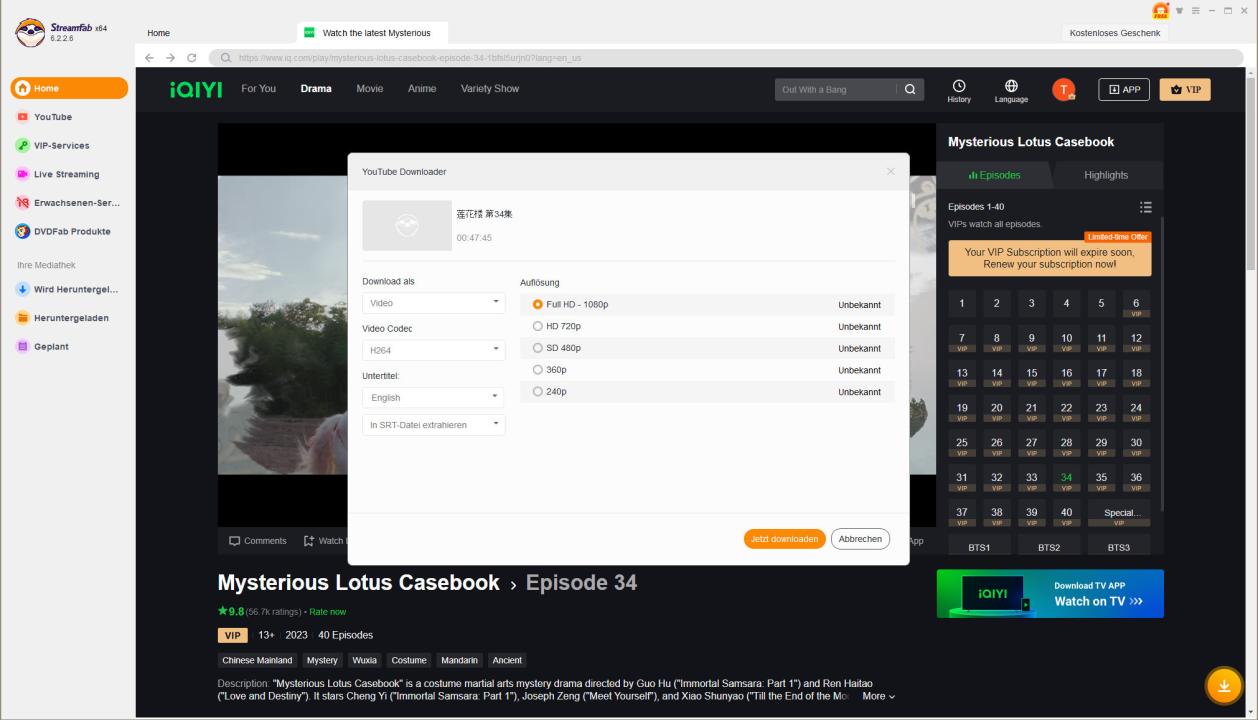This screenshot has height=720, width=1258.
Task: Switch to Watch the latest Mysterious tab
Action: 372,33
